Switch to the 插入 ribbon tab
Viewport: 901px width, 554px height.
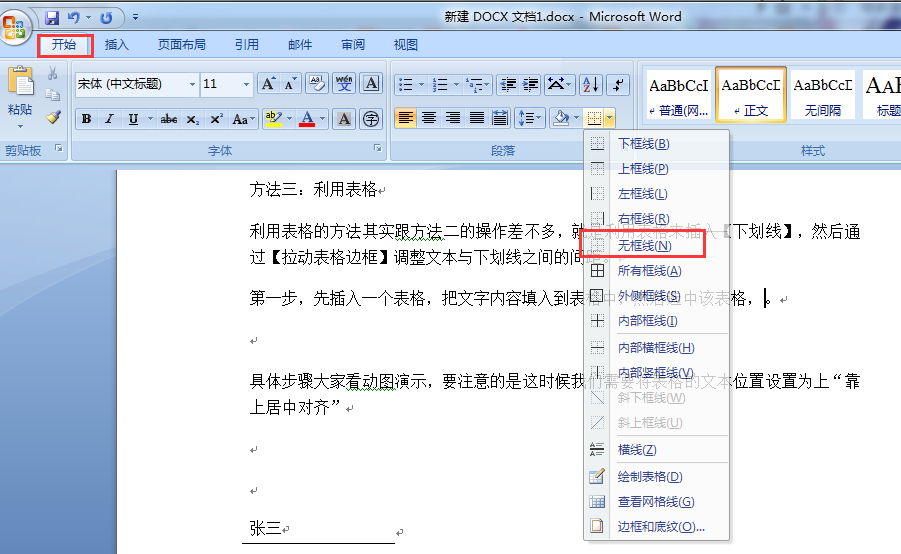point(117,44)
